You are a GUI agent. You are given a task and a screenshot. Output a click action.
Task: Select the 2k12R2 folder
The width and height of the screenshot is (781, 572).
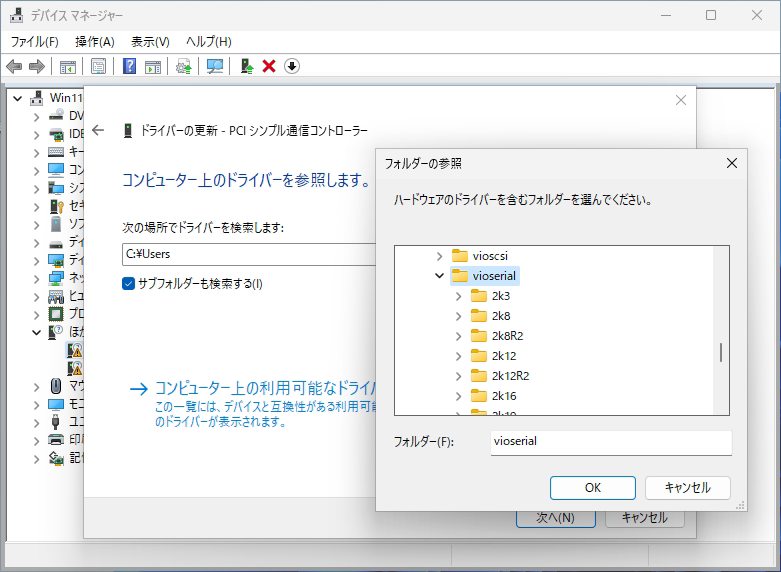(x=500, y=376)
